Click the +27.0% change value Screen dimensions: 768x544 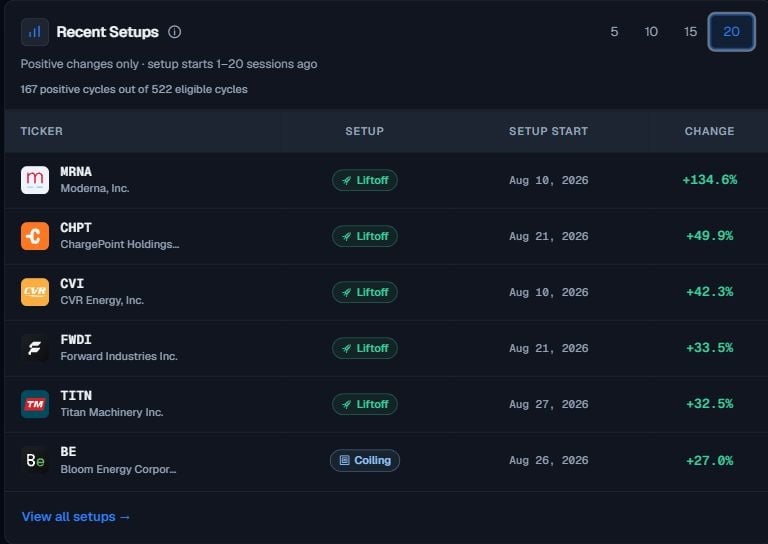pos(710,460)
